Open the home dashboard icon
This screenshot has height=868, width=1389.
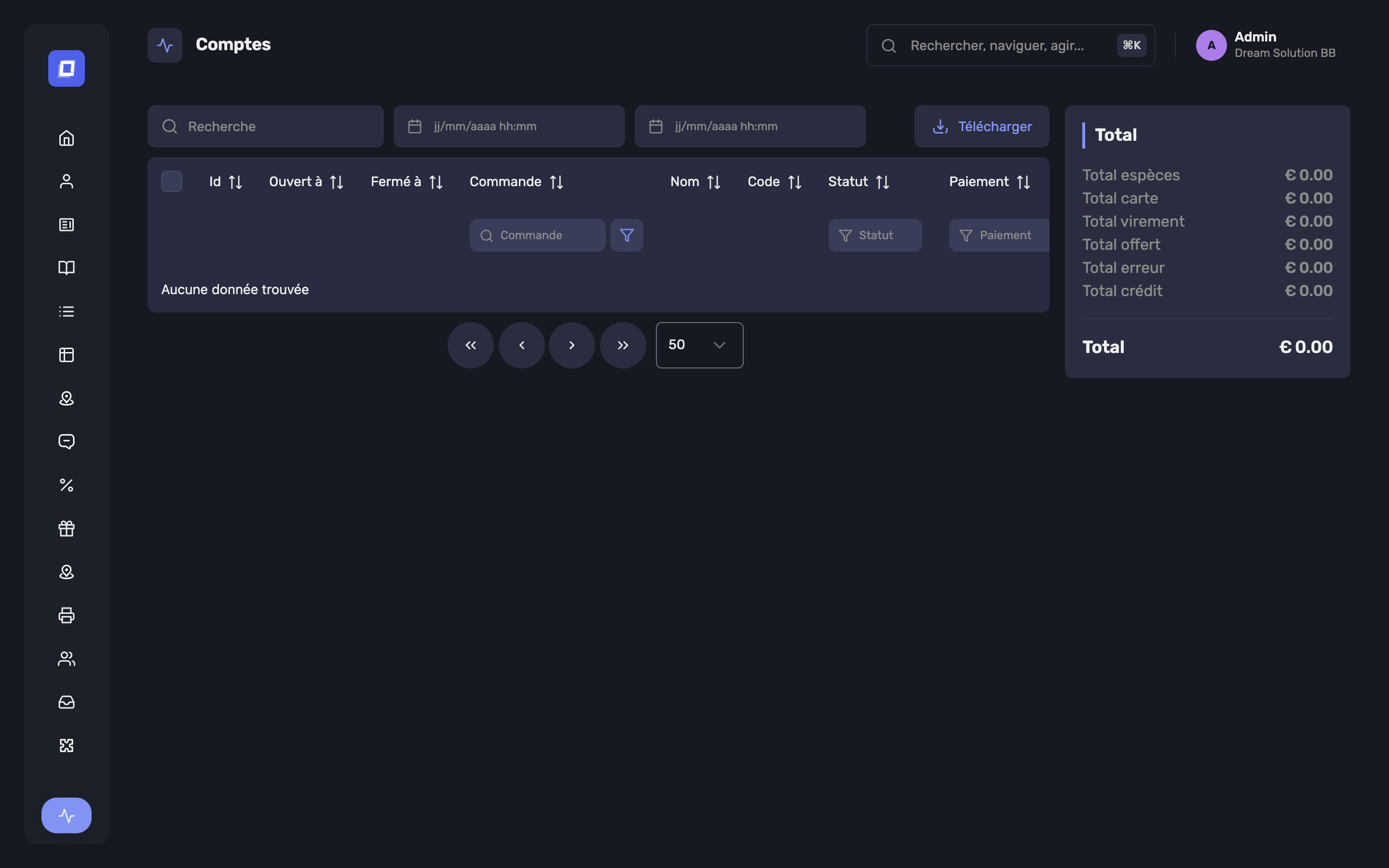tap(67, 138)
